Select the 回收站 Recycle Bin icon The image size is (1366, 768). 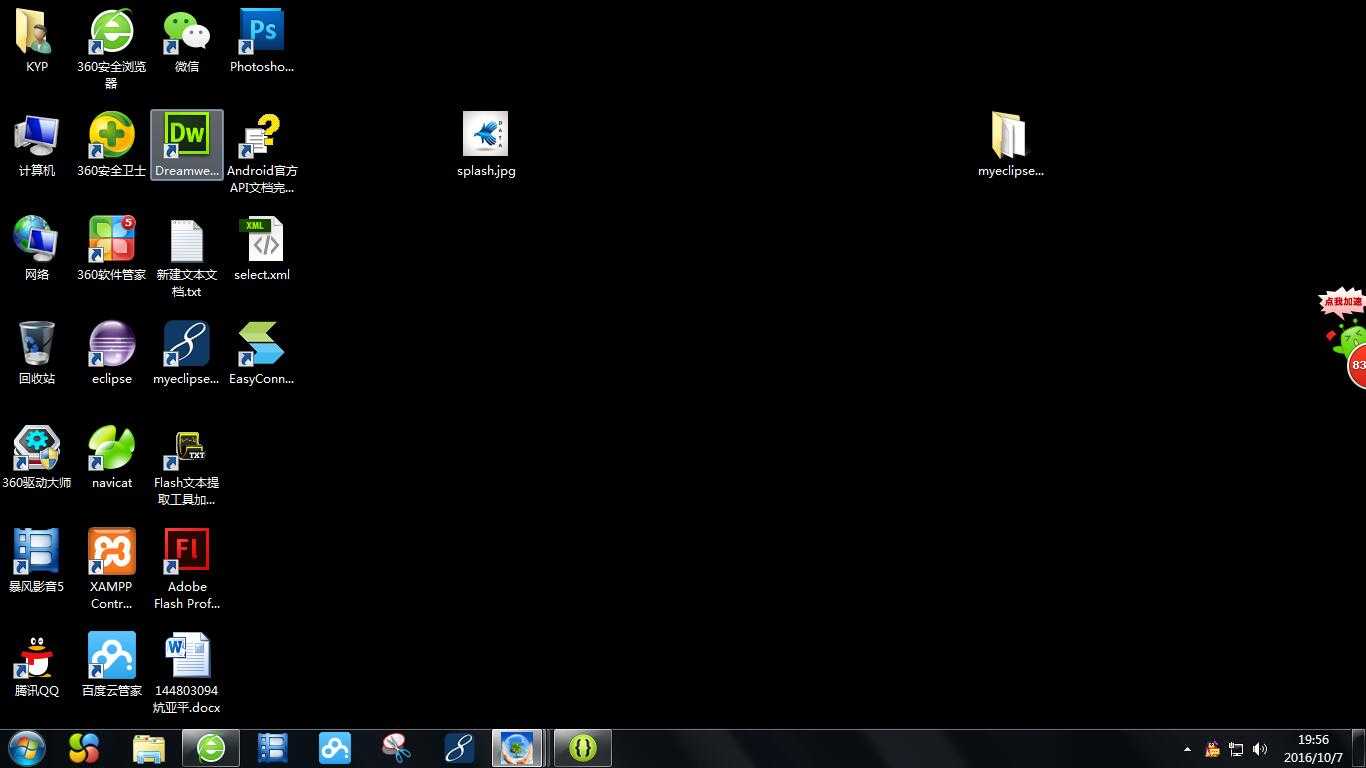pos(37,352)
